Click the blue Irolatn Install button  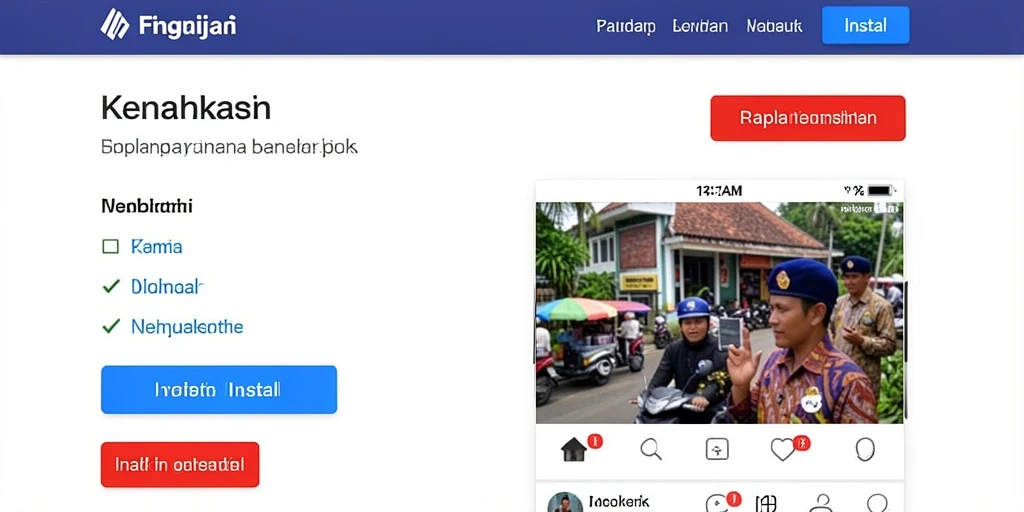(x=219, y=390)
